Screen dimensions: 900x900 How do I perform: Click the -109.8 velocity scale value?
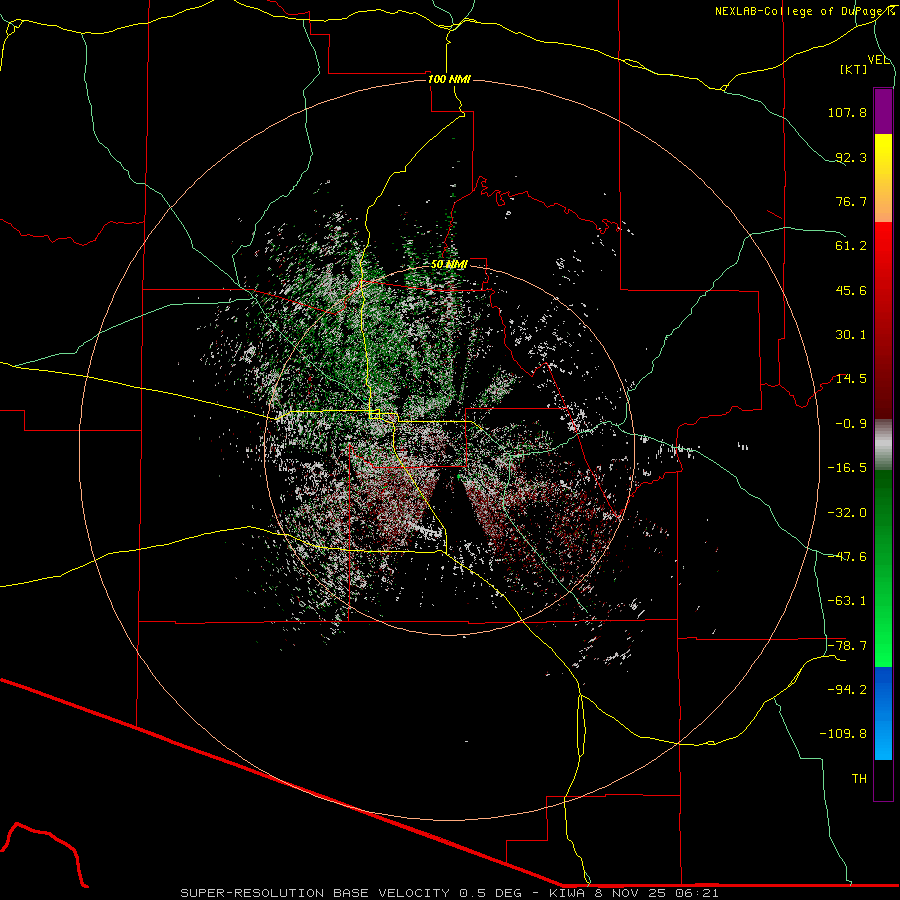[843, 734]
